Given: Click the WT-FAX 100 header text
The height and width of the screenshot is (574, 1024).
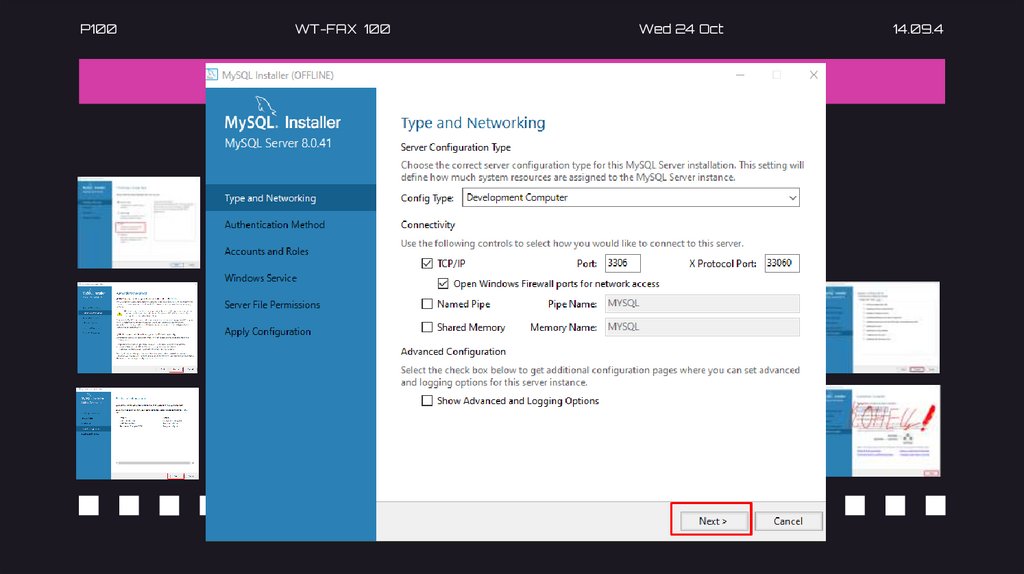Looking at the screenshot, I should pyautogui.click(x=342, y=29).
